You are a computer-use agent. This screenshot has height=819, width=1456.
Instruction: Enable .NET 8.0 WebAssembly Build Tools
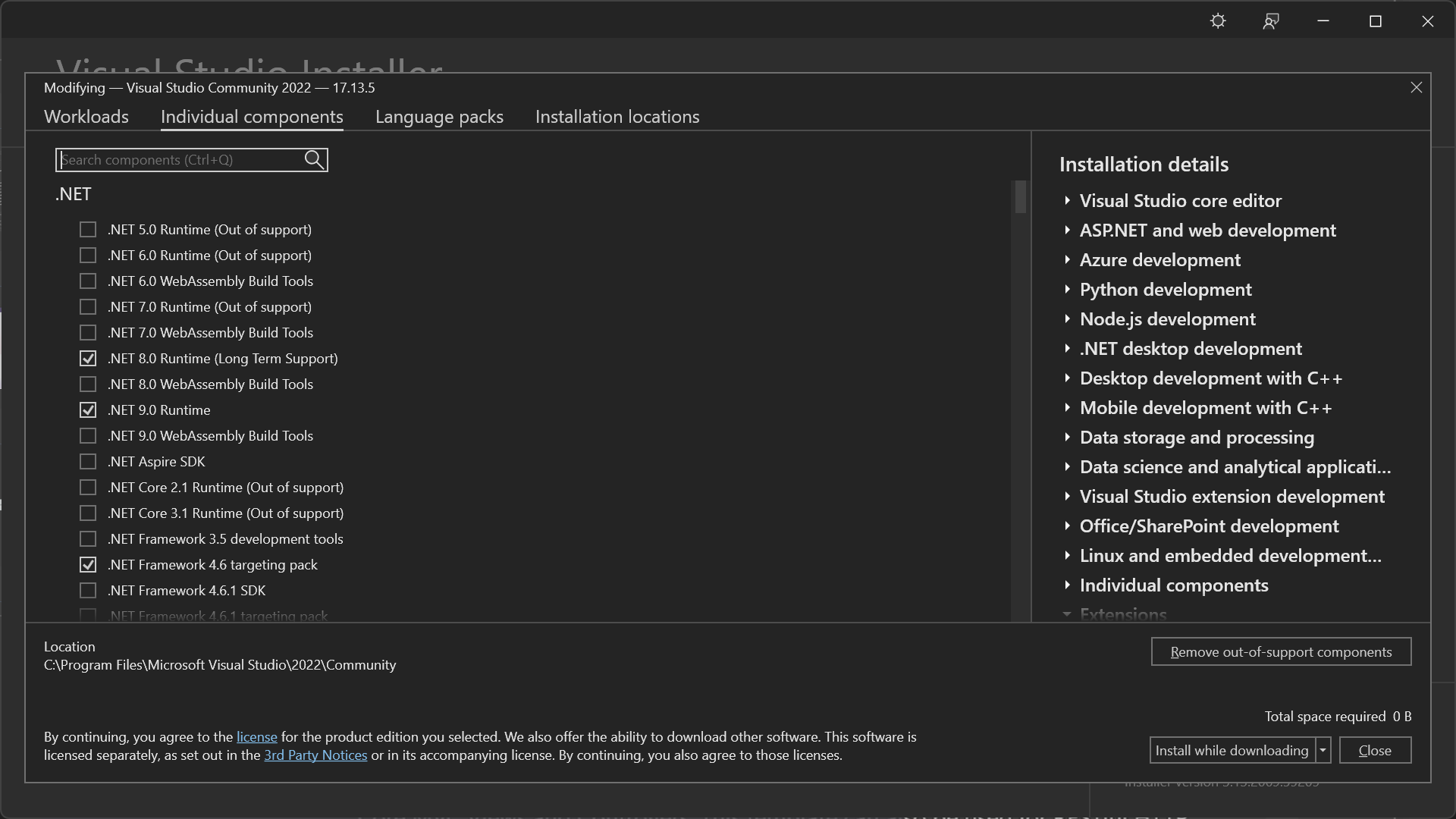88,384
